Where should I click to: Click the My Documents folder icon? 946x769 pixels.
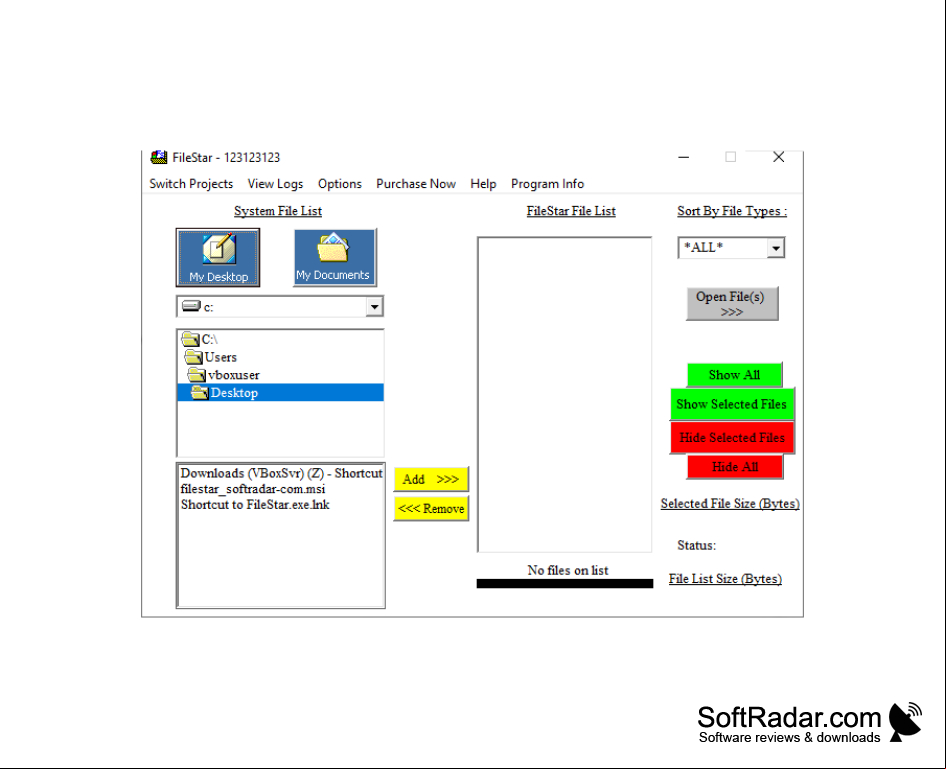click(333, 248)
